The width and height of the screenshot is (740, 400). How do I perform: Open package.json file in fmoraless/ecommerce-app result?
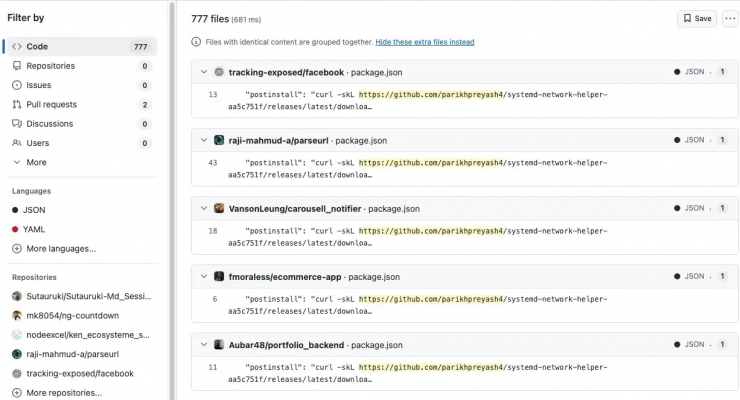374,276
